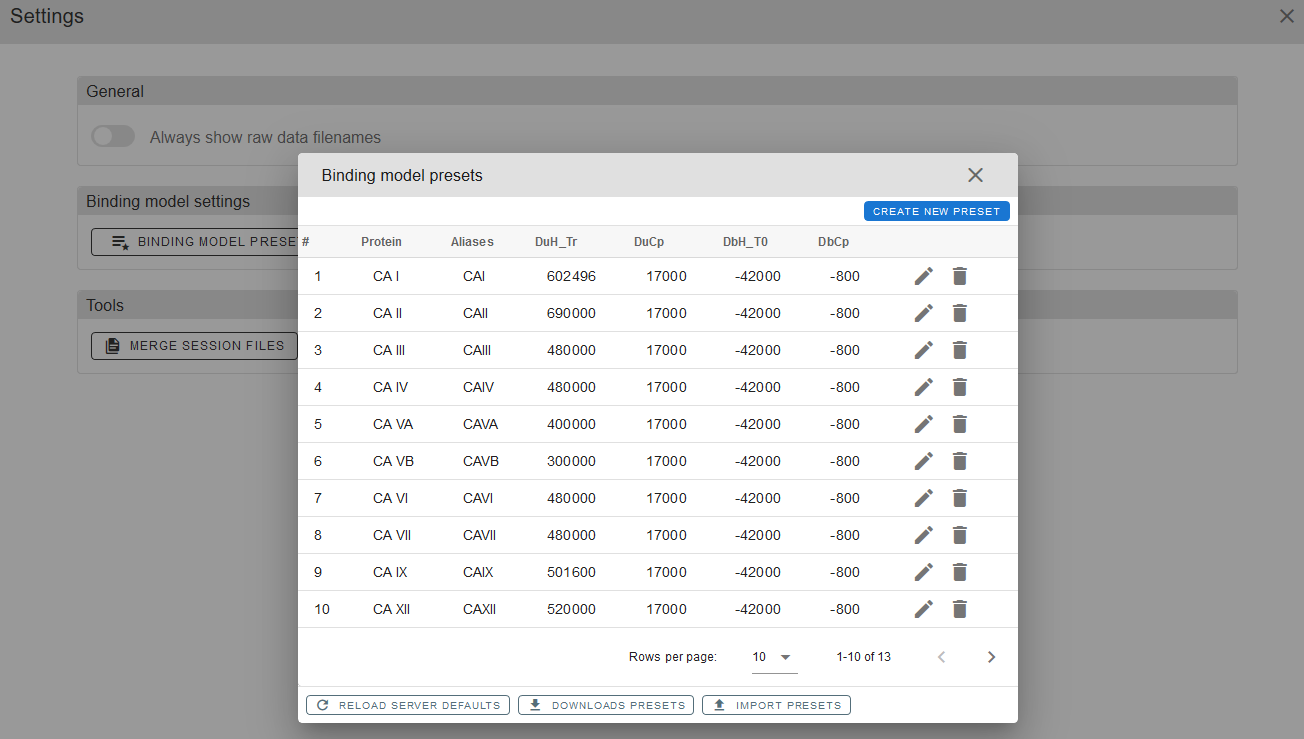This screenshot has width=1304, height=739.
Task: Edit the CA I preset with pencil icon
Action: click(x=924, y=276)
